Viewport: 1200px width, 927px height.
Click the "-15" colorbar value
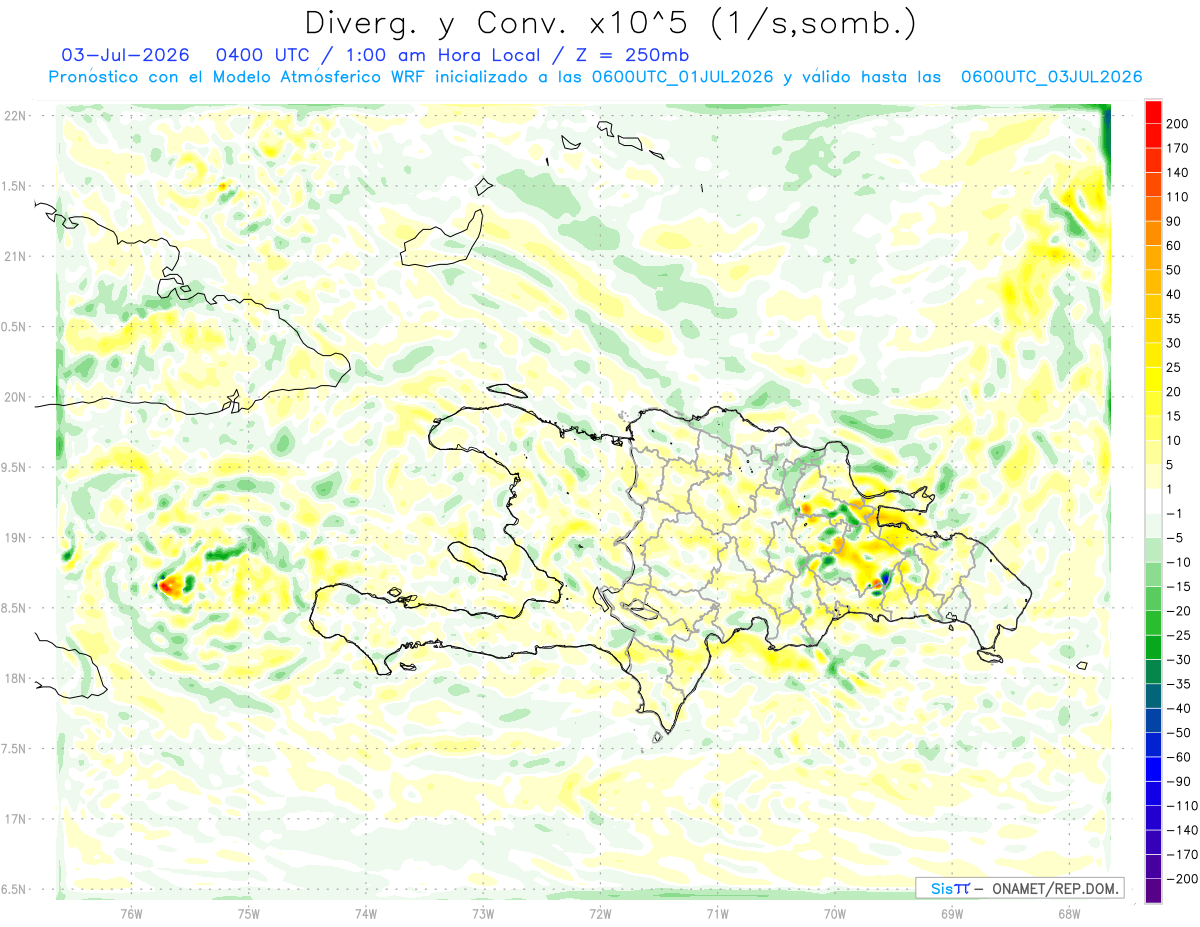point(1181,587)
